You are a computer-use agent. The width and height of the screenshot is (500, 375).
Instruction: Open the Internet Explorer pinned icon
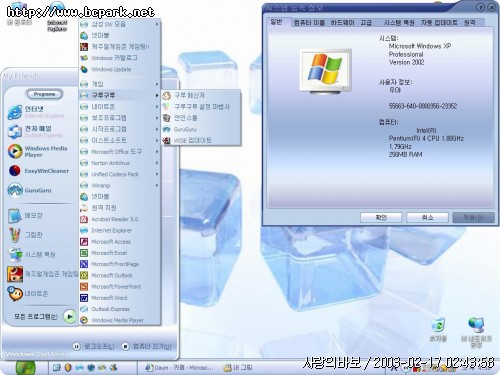click(15, 112)
